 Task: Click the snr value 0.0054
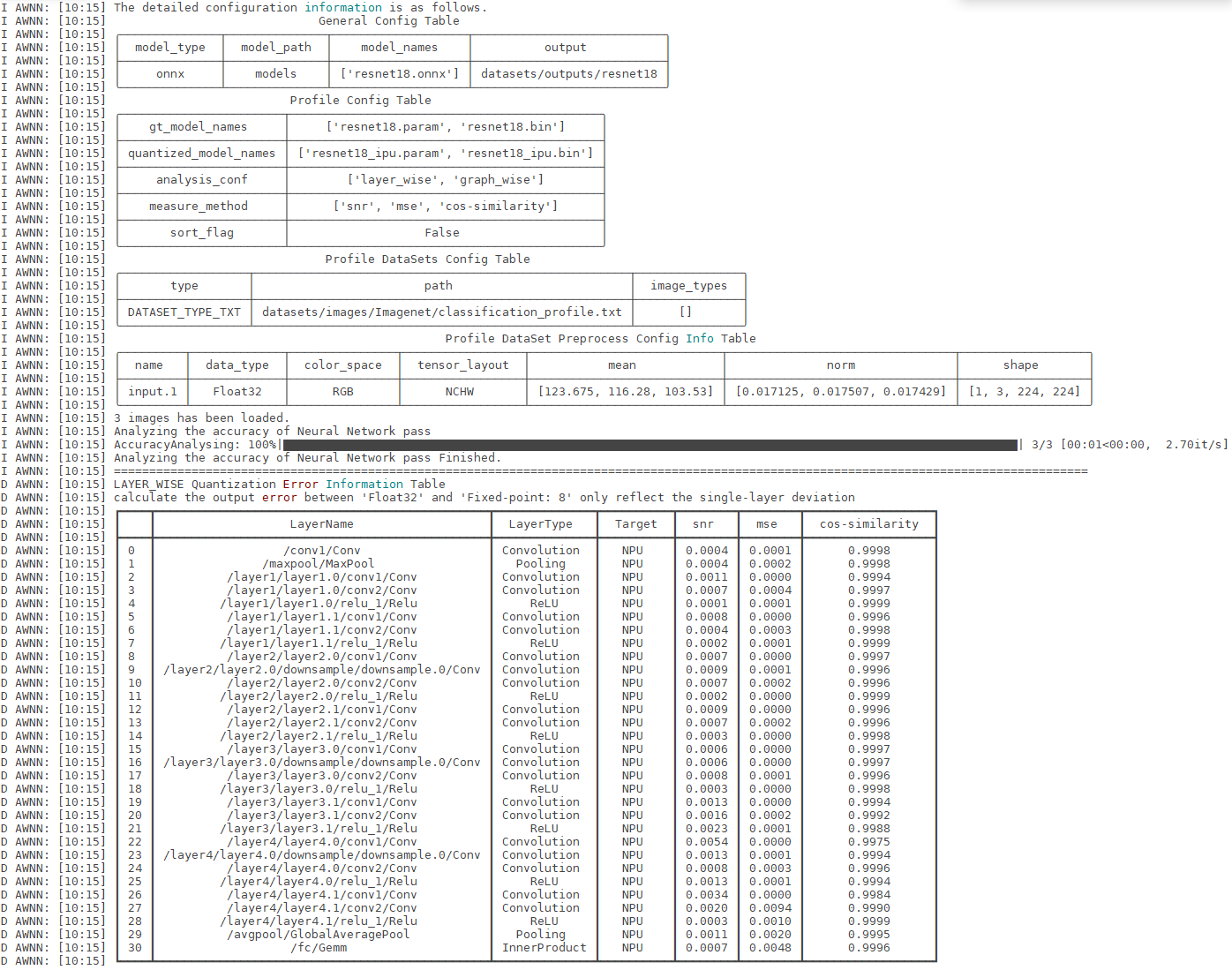(x=707, y=842)
